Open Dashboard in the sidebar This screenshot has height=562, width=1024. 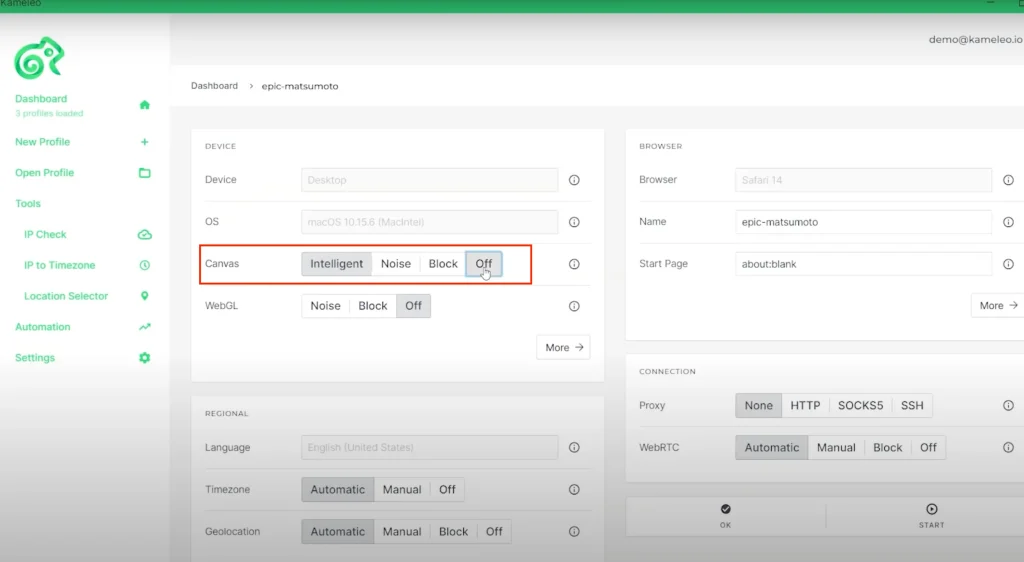41,99
